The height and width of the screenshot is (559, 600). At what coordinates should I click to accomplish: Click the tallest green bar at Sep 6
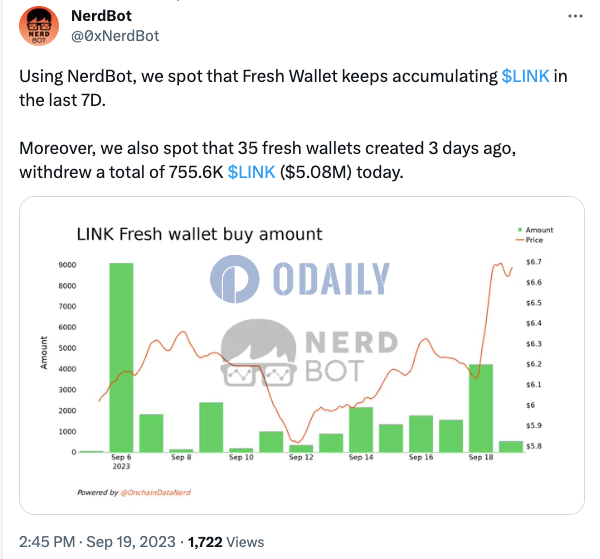pyautogui.click(x=121, y=357)
